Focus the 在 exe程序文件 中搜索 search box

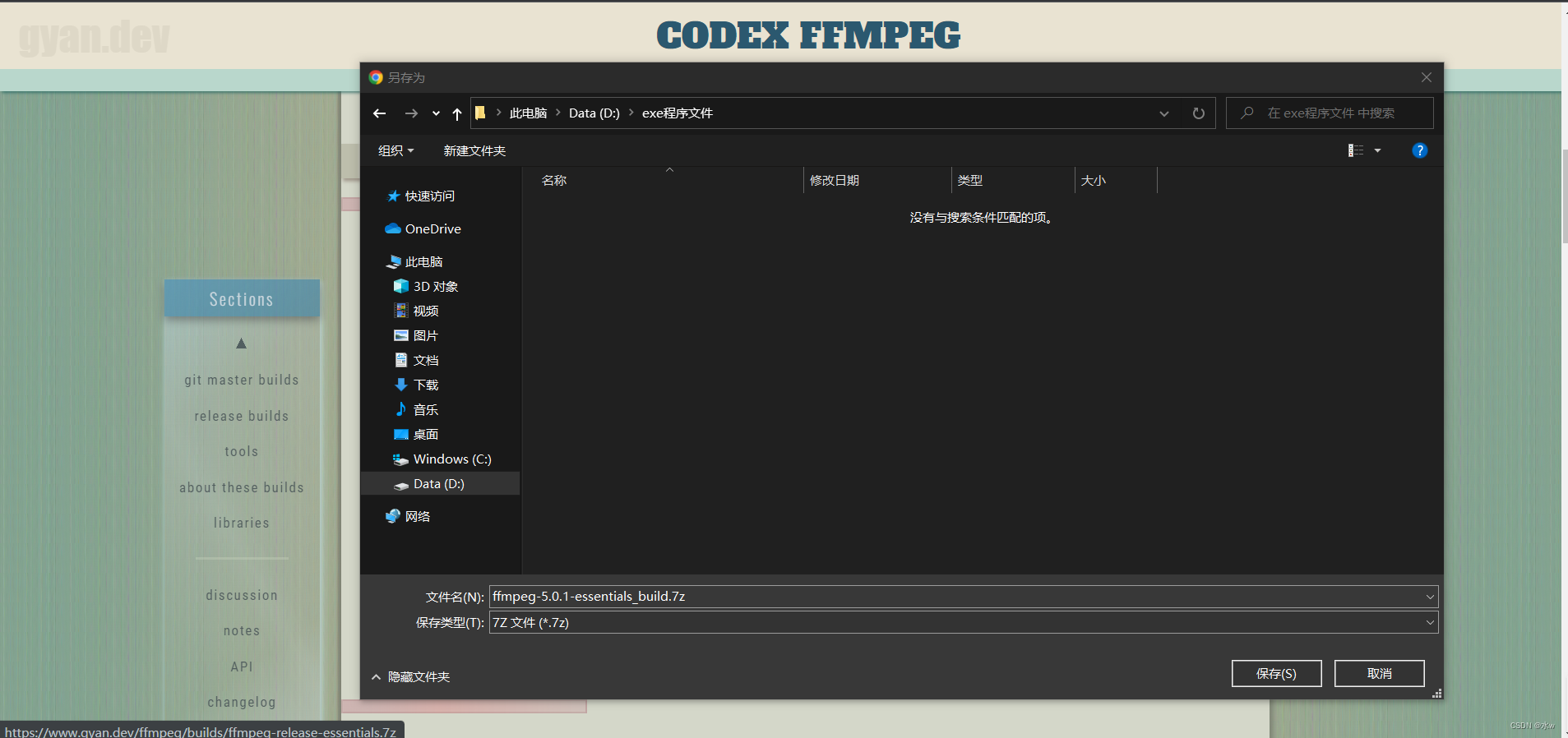tap(1330, 113)
